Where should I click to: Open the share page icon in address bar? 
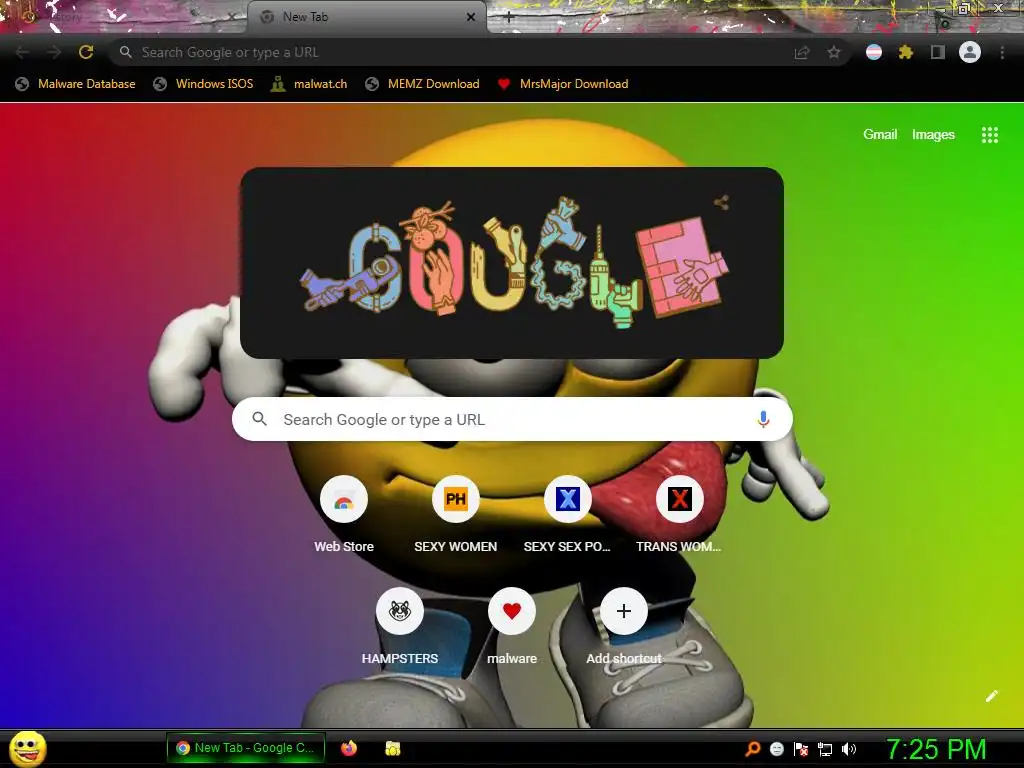pos(802,52)
